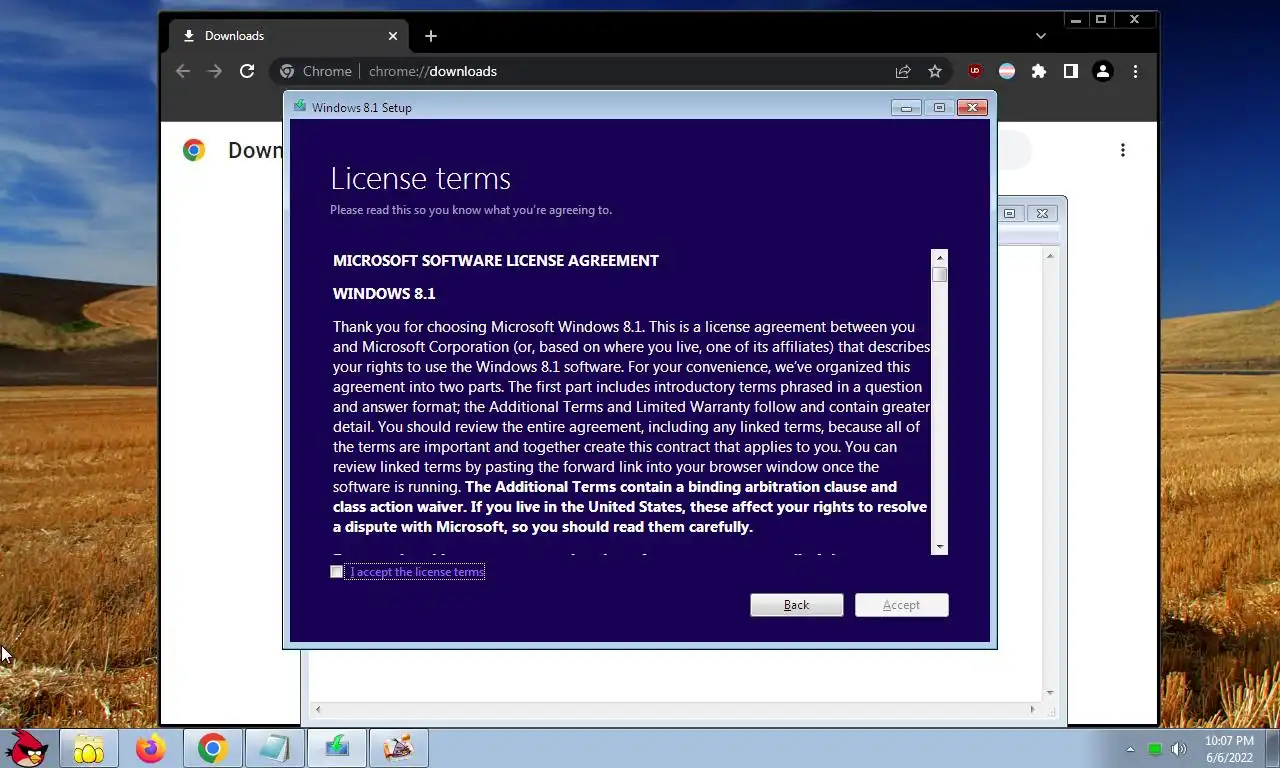Close the background window behind Setup

1042,213
